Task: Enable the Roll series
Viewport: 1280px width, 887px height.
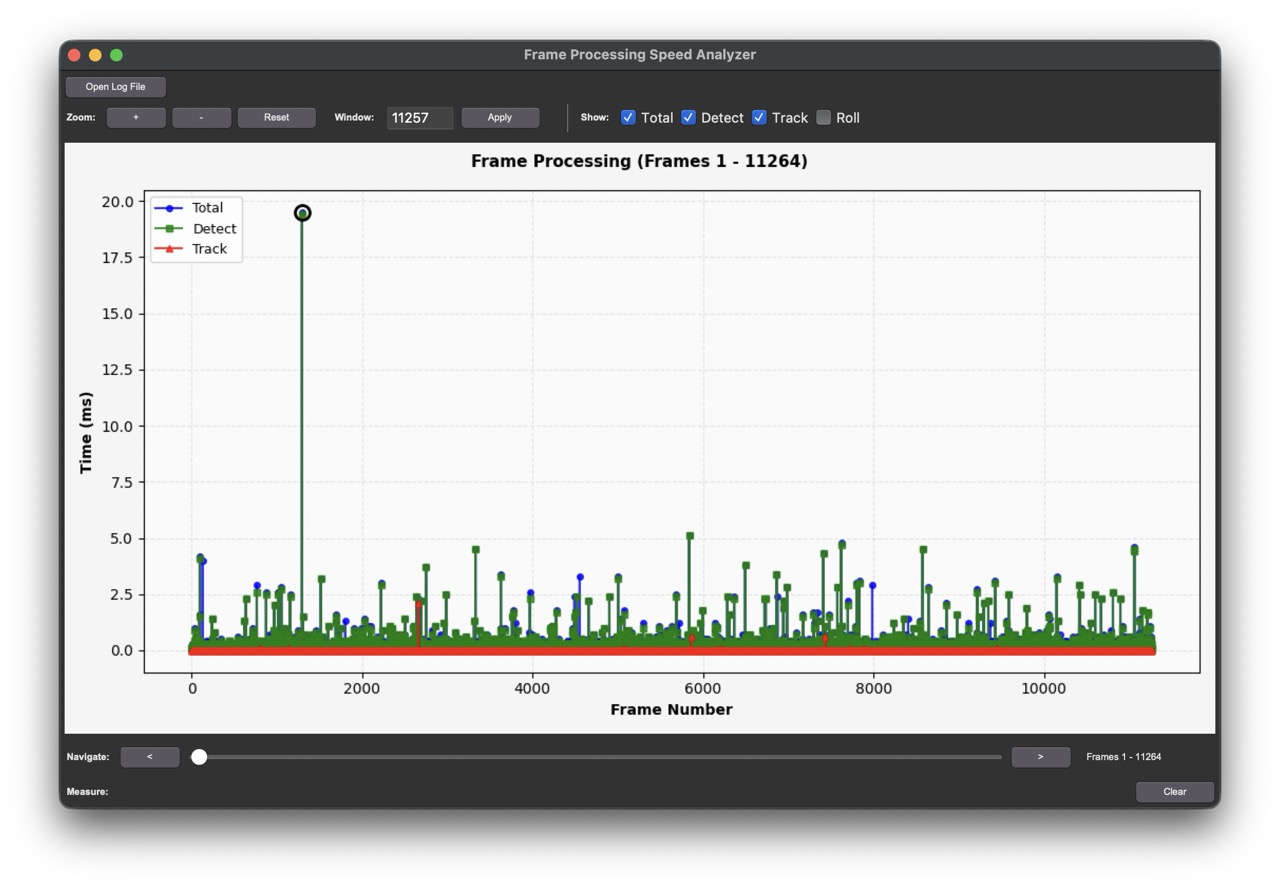Action: point(823,117)
